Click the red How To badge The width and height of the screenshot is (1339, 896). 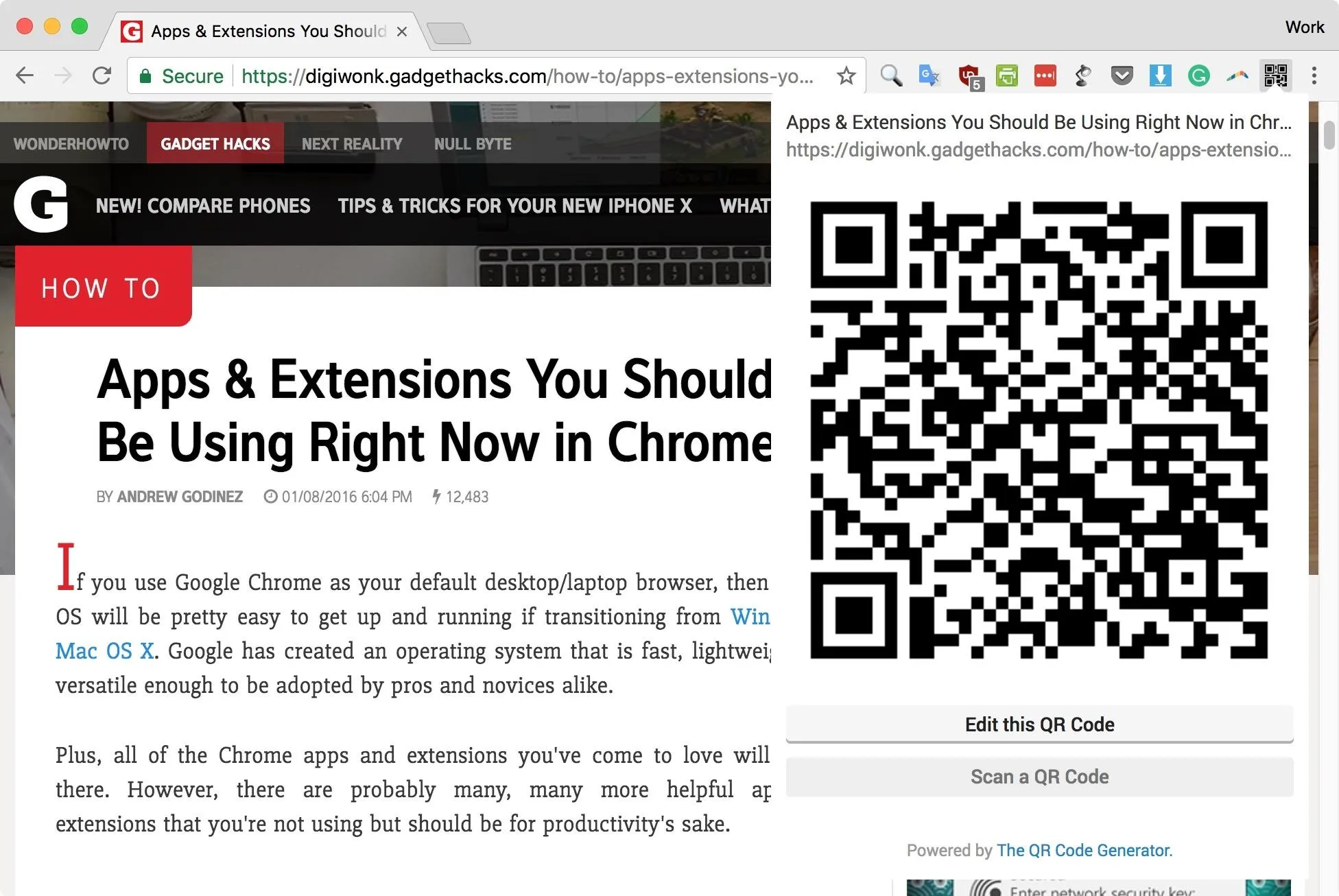(x=103, y=287)
